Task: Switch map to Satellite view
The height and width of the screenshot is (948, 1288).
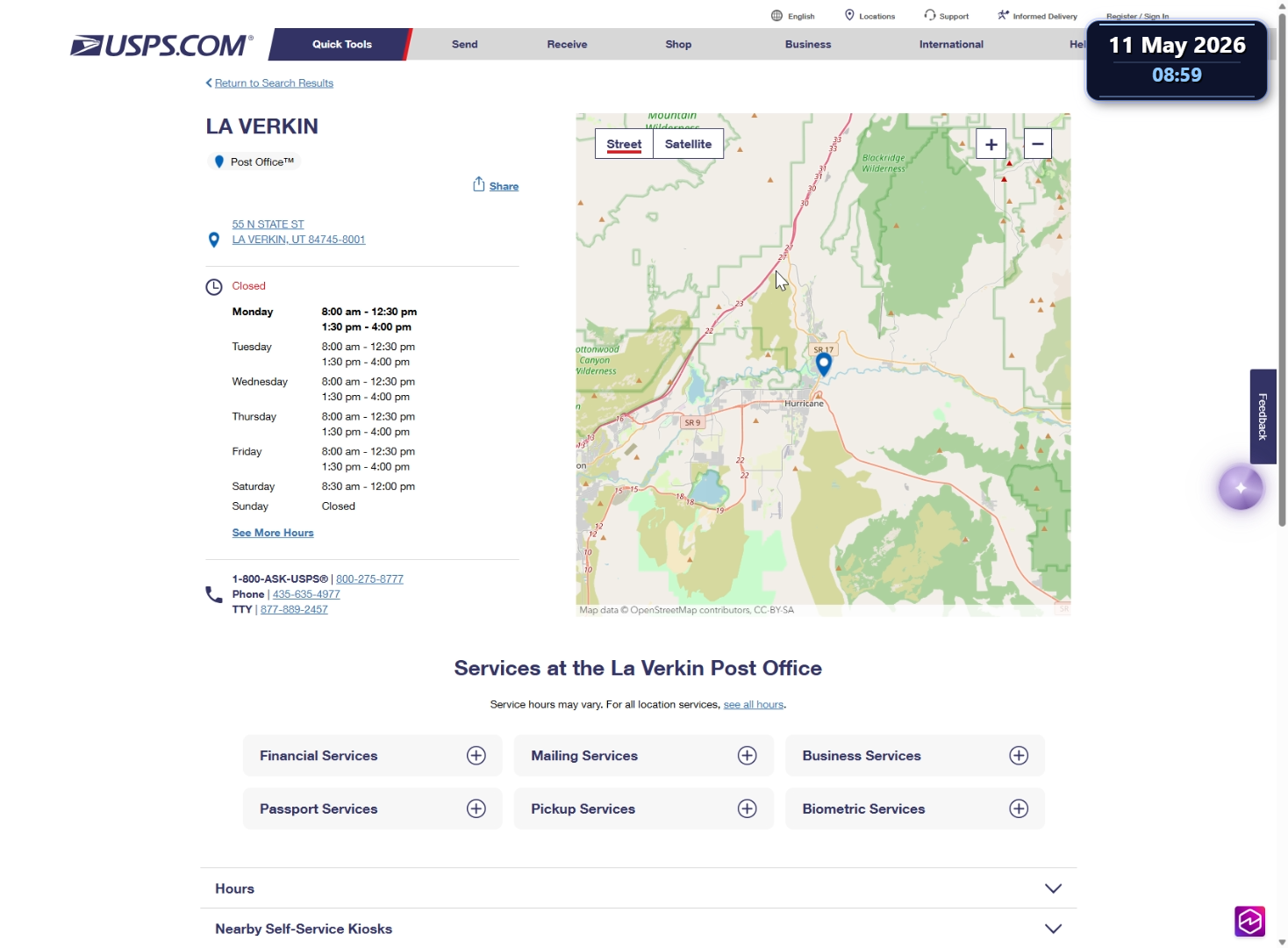Action: coord(689,144)
